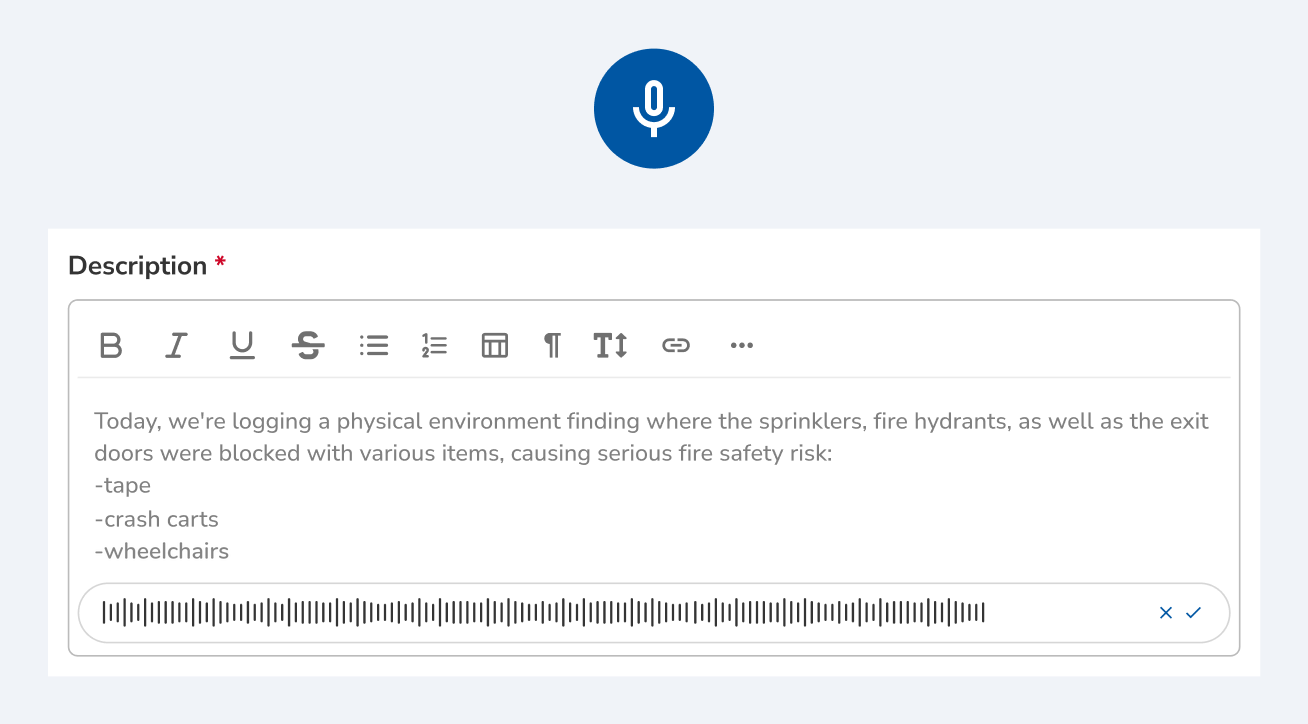Click the blue microphone record button
Viewport: 1308px width, 724px height.
[654, 108]
